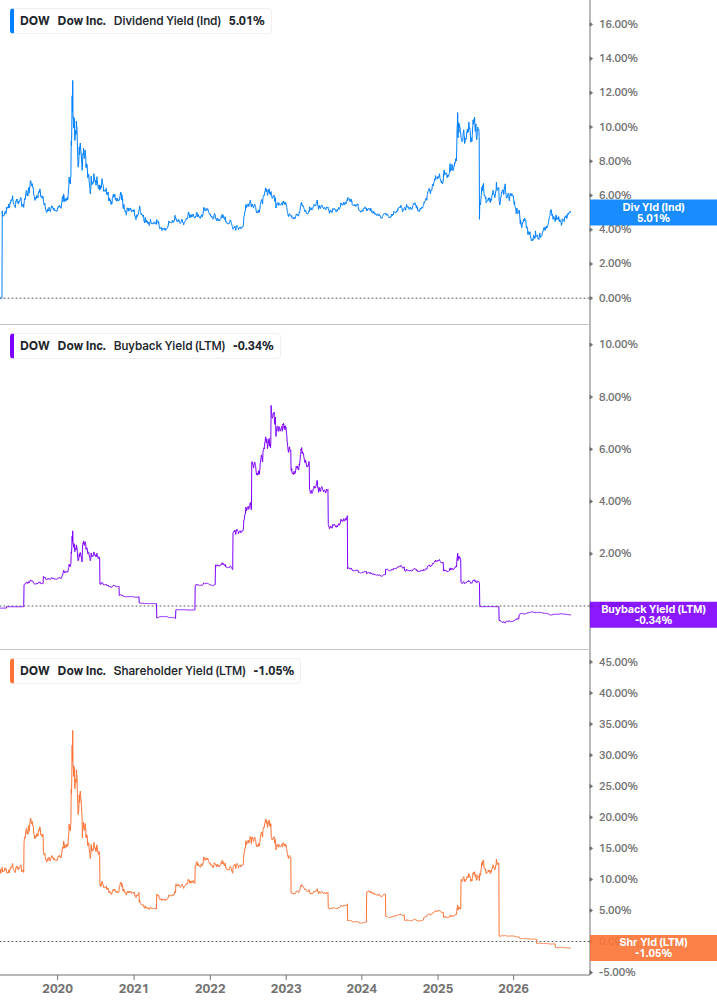Screen dimensions: 717x1005
Task: Click the orange Shr Yld (LTM) -1.05% tag
Action: tap(653, 948)
